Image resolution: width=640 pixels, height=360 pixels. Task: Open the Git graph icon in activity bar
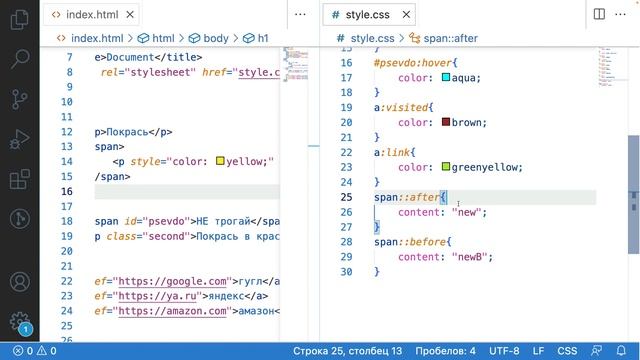[19, 219]
